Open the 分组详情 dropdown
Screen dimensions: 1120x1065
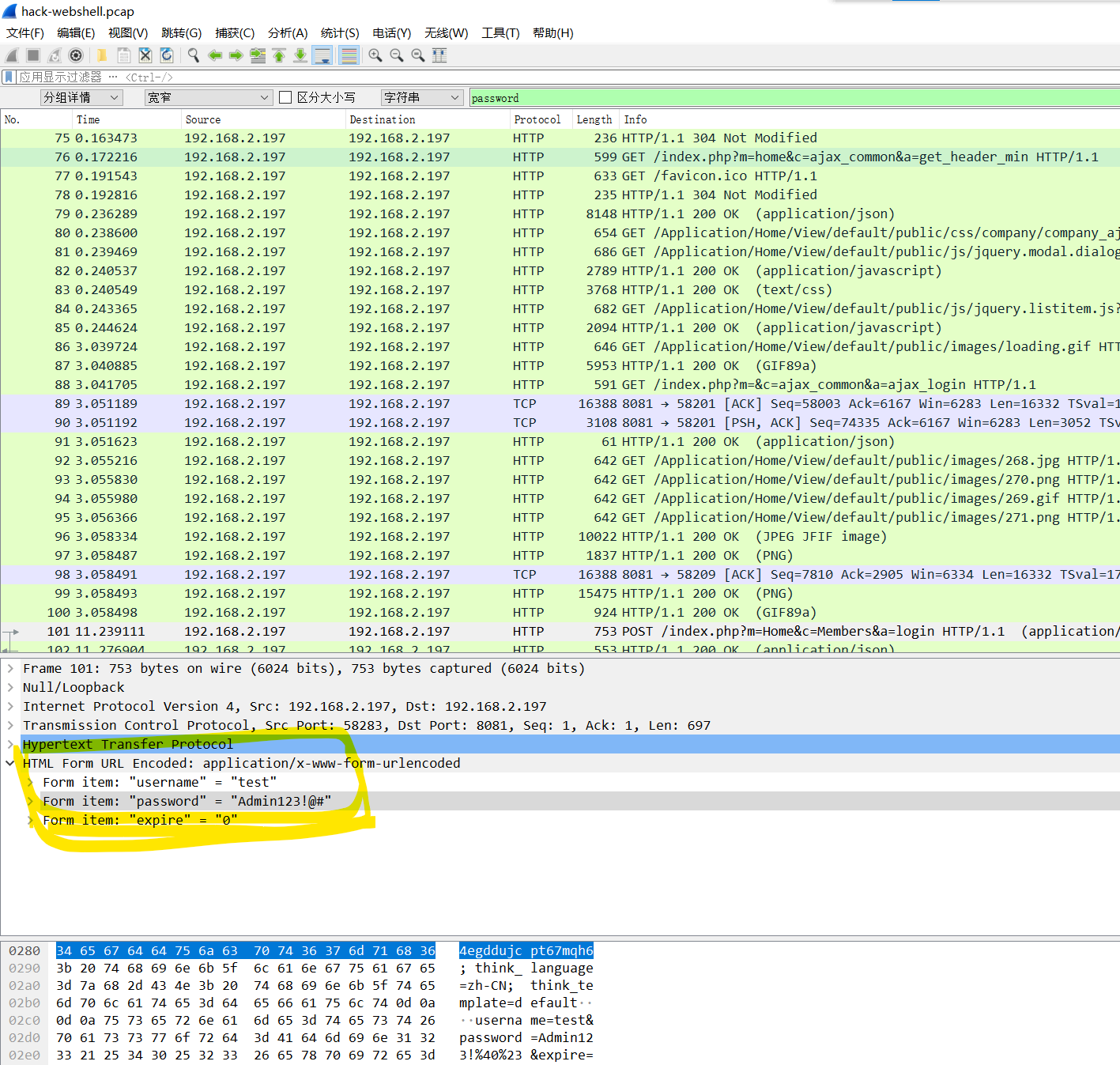click(81, 96)
